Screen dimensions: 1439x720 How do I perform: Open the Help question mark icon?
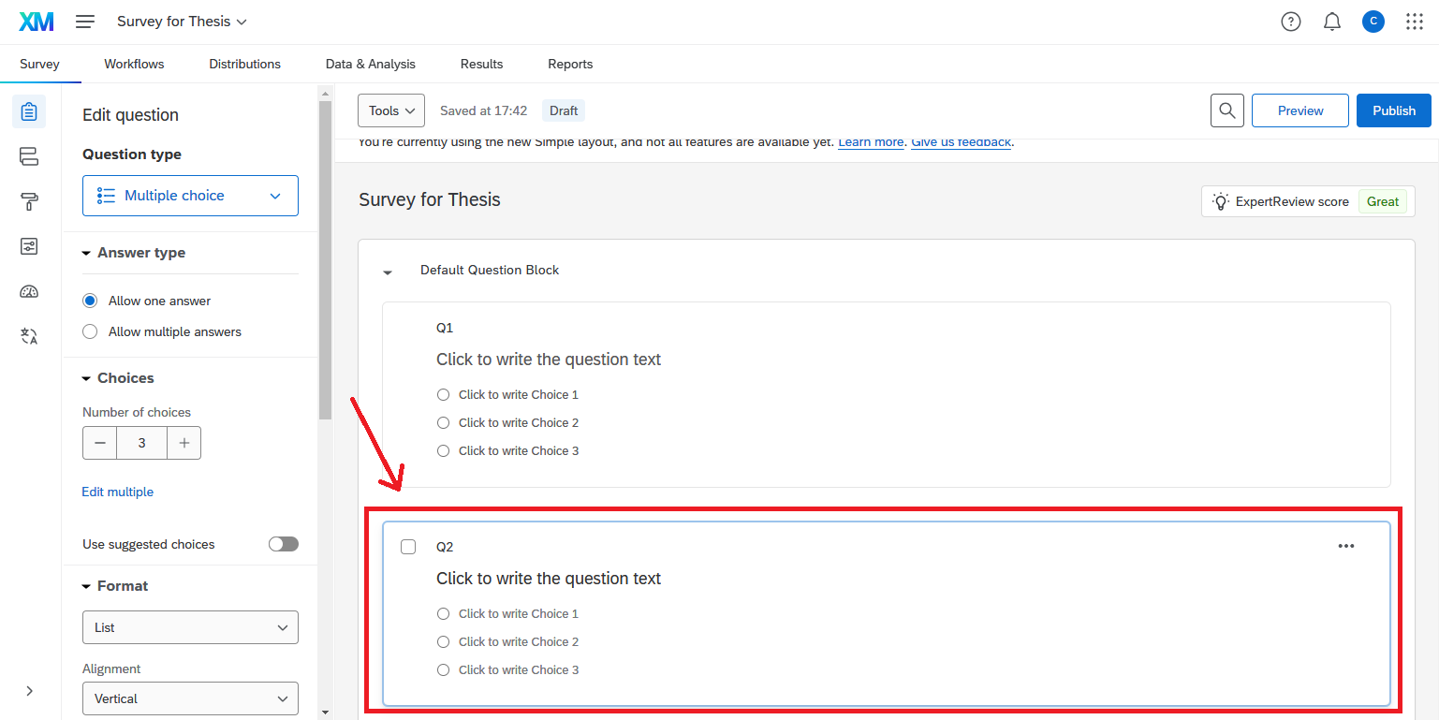(x=1291, y=21)
